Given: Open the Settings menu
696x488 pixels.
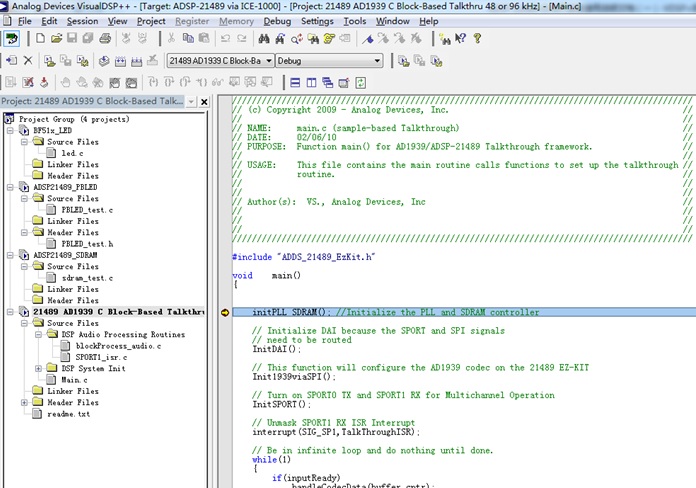Looking at the screenshot, I should [317, 21].
